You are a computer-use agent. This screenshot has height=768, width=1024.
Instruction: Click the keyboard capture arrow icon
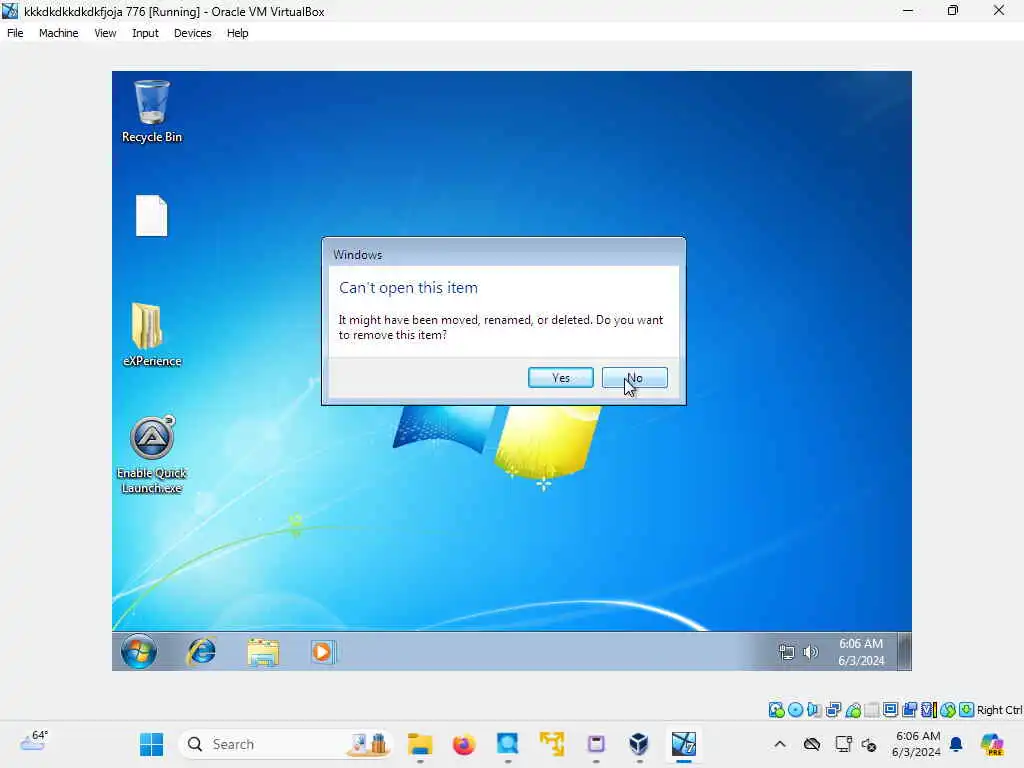(x=967, y=710)
